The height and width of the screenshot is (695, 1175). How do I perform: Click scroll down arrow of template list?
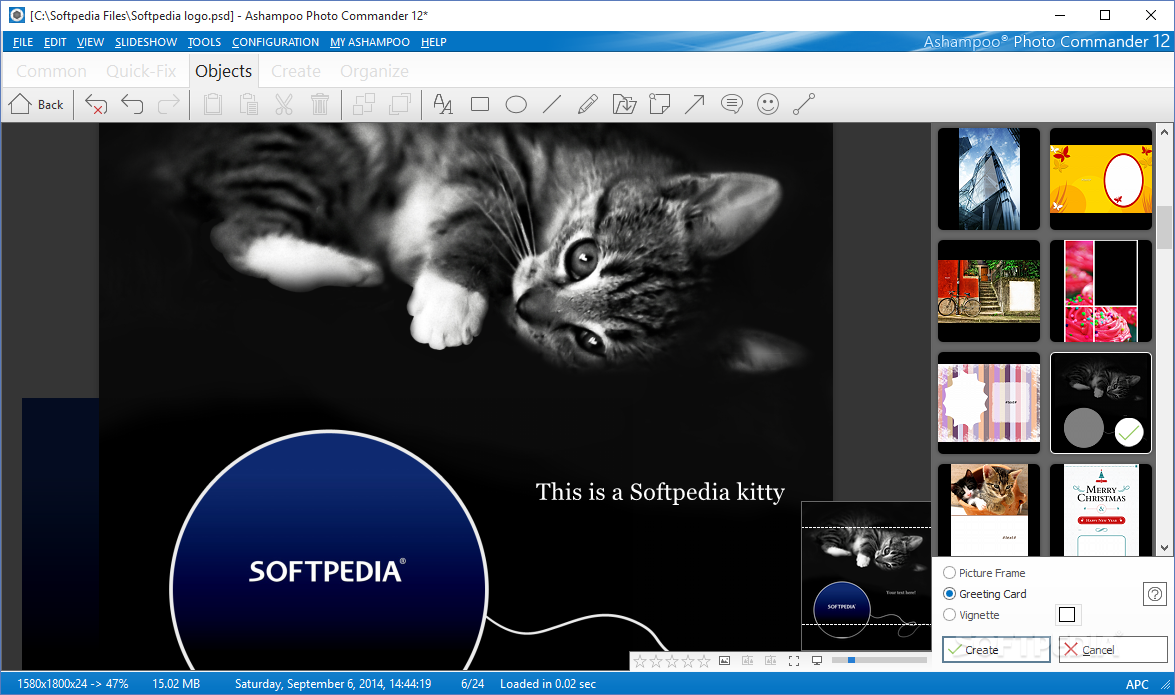(x=1165, y=548)
